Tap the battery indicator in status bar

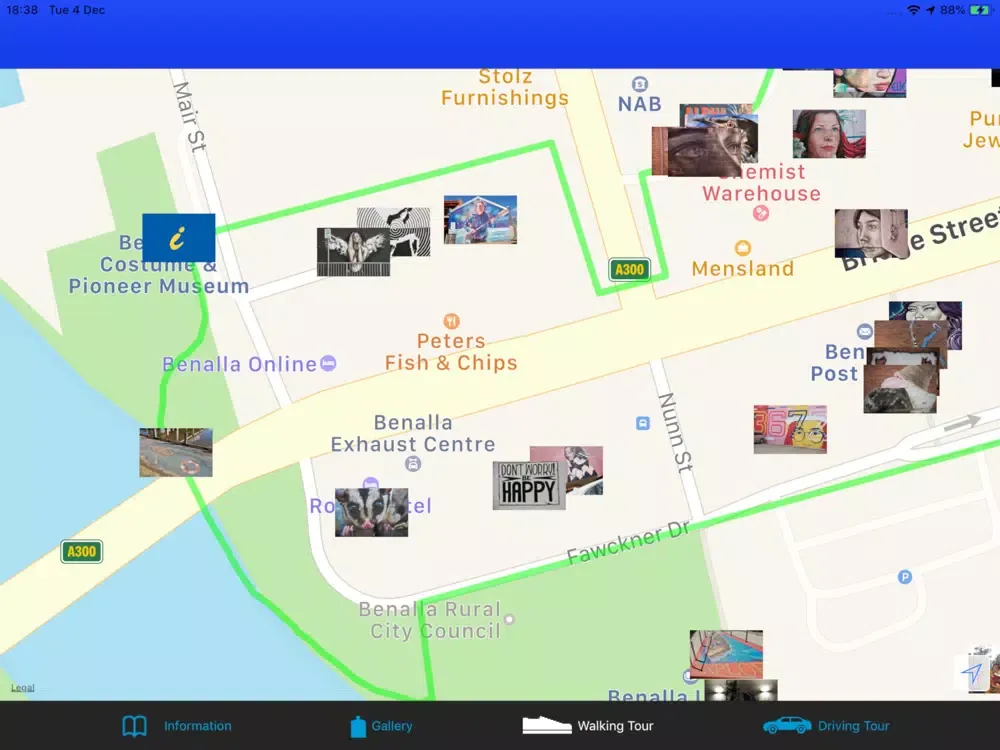981,10
